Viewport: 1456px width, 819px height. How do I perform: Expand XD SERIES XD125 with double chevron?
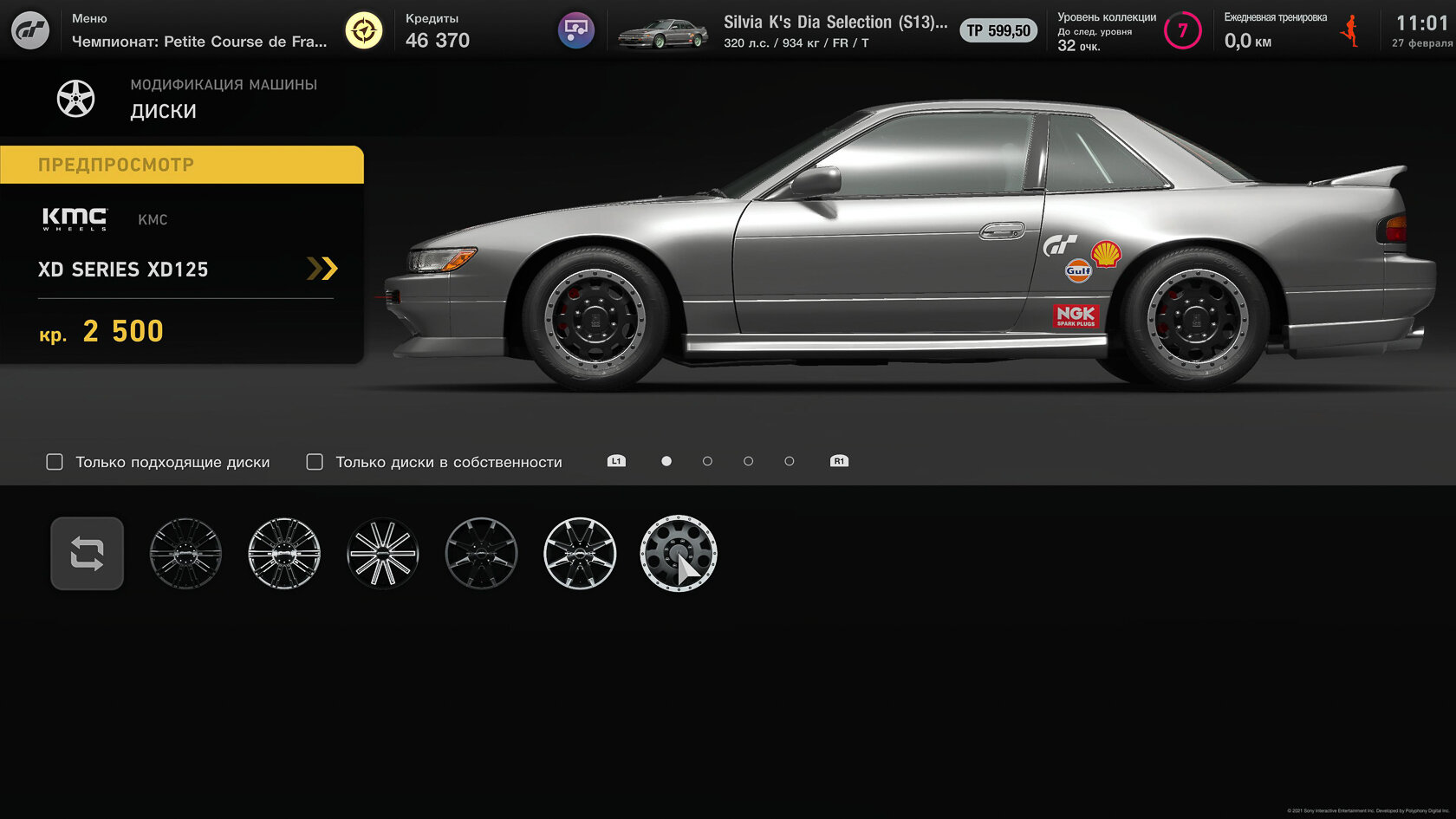click(322, 269)
